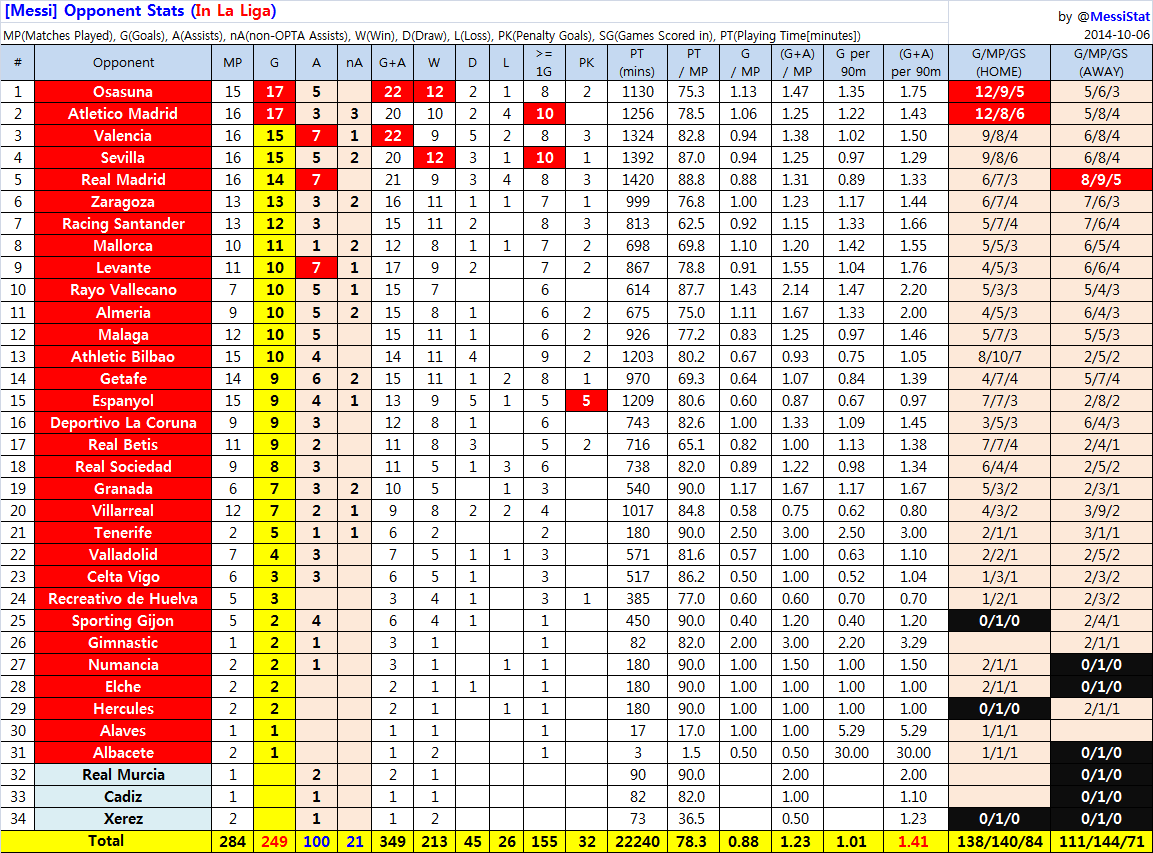This screenshot has height=853, width=1153.
Task: Click the Espanyol opponent cell
Action: (x=123, y=401)
